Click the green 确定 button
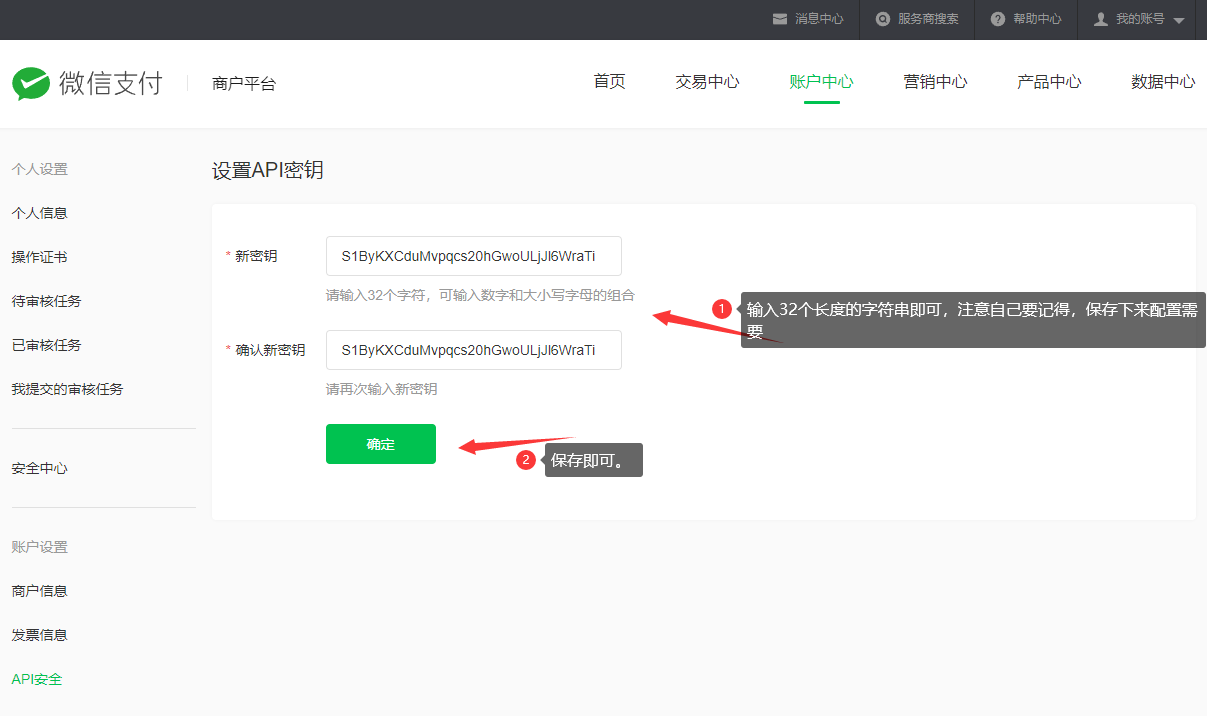This screenshot has height=716, width=1207. coord(381,444)
